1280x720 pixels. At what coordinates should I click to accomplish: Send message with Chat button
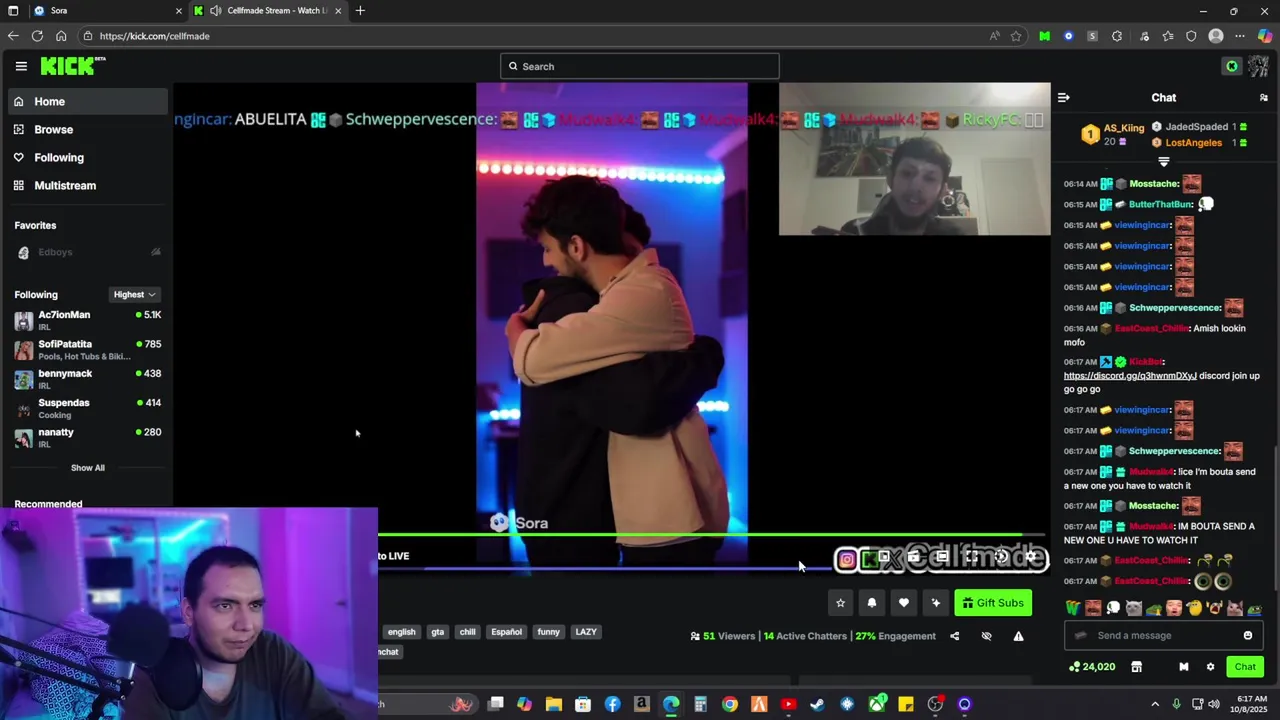point(1245,667)
